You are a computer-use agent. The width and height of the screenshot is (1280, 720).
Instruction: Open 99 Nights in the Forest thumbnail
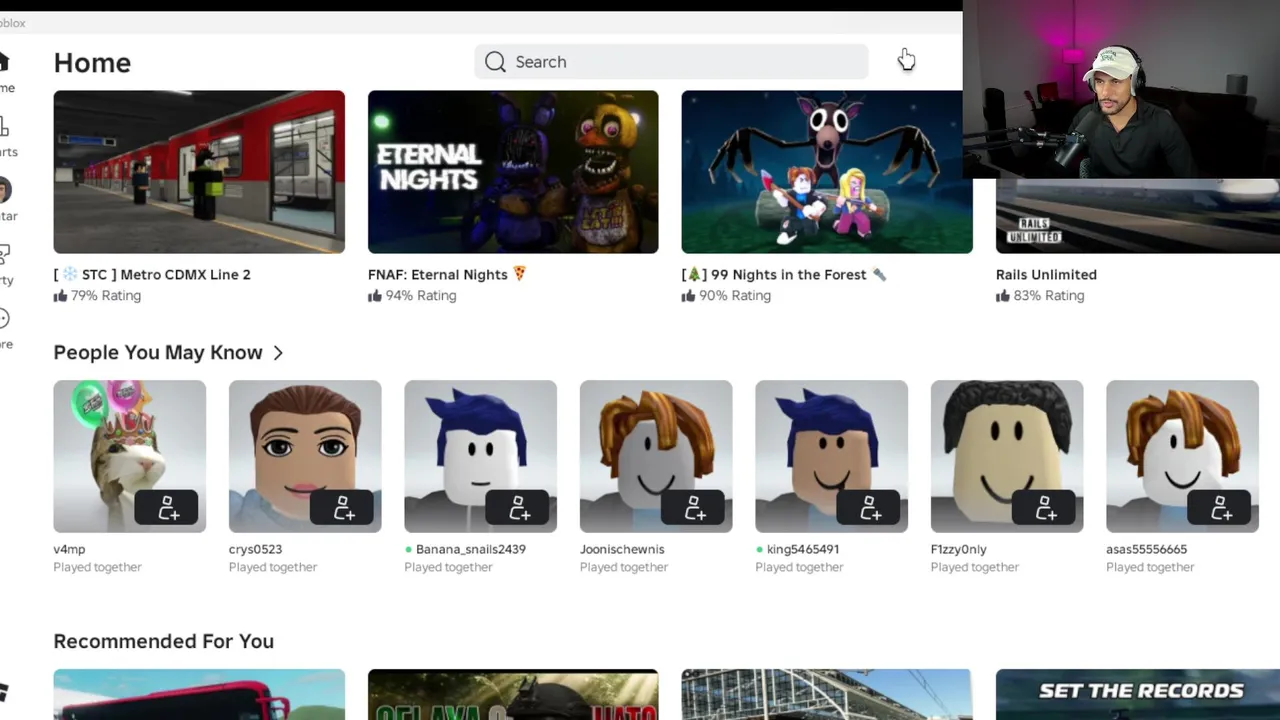coord(827,172)
